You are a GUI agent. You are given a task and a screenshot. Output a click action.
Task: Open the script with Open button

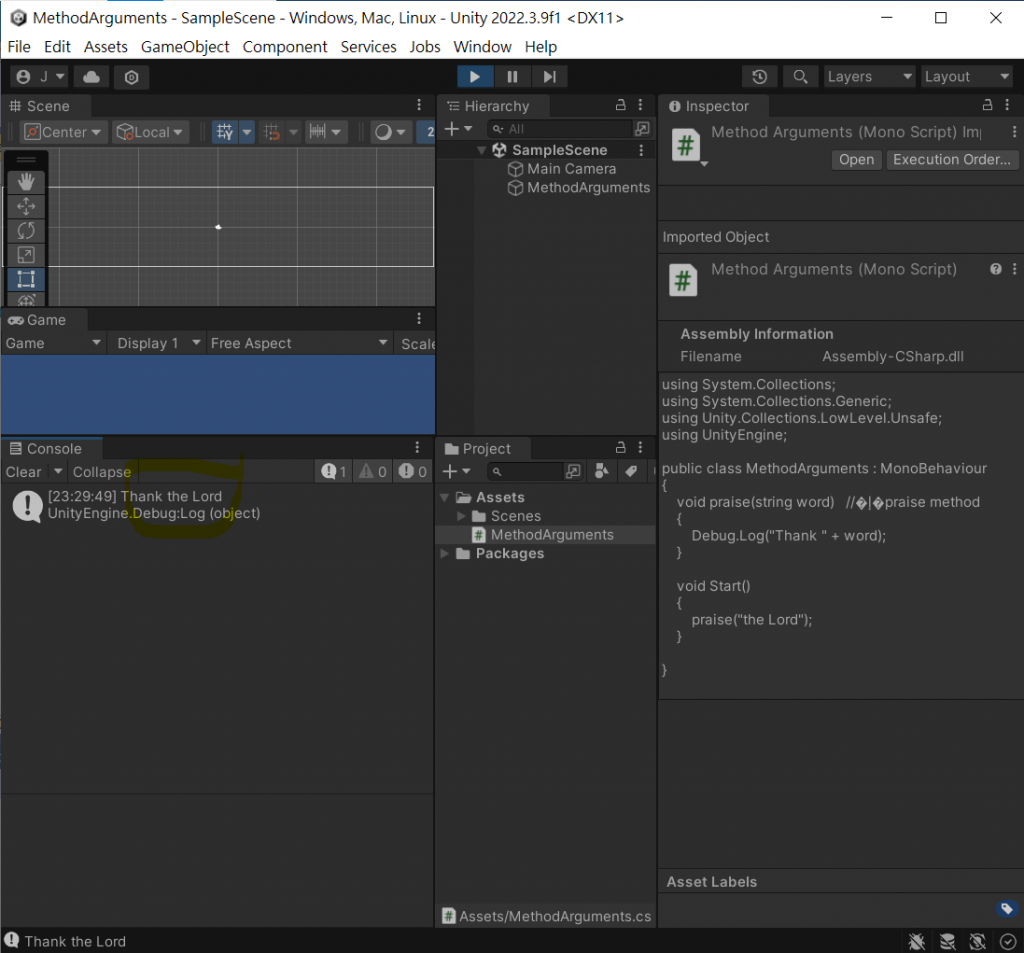coord(856,159)
